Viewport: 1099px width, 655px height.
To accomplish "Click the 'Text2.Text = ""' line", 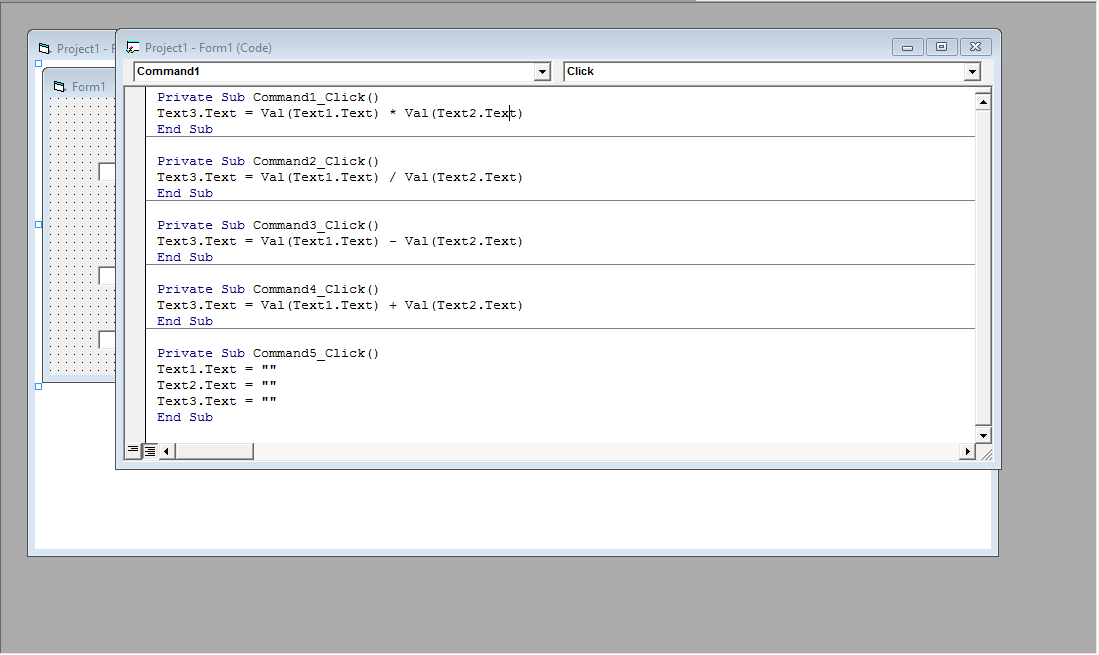I will click(217, 385).
